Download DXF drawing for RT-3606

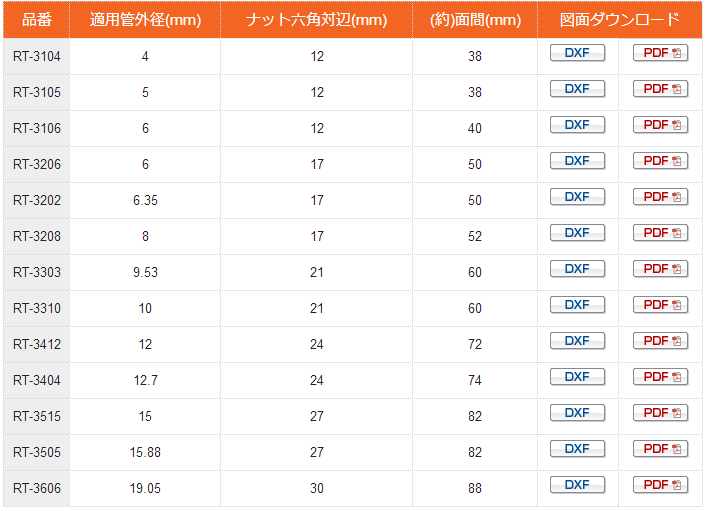click(x=577, y=485)
